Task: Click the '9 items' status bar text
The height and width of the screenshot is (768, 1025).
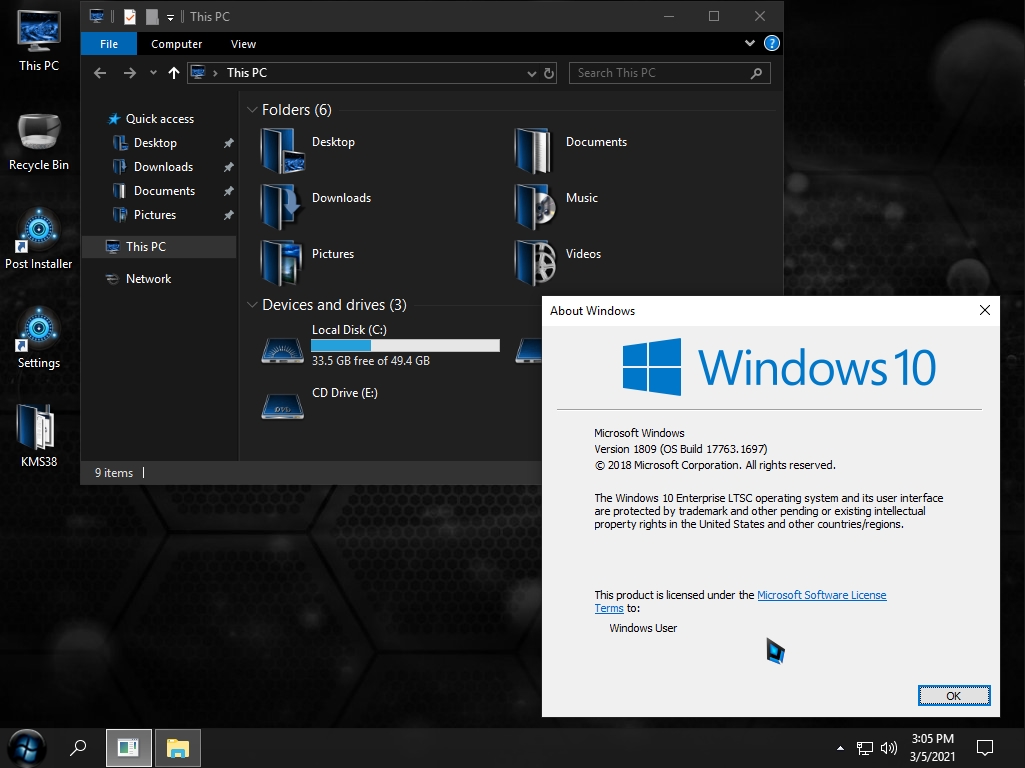Action: [x=114, y=473]
